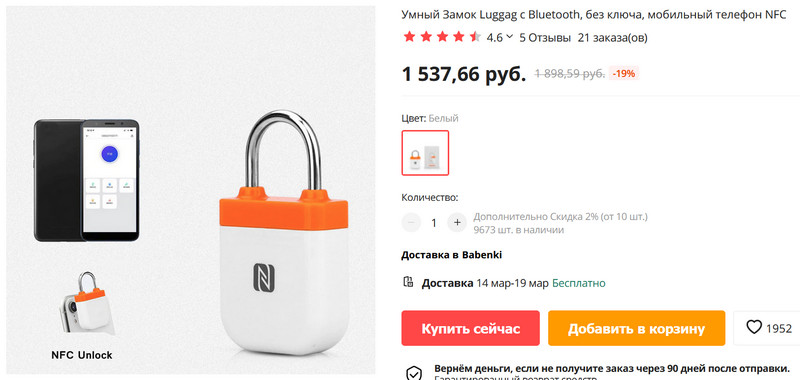This screenshot has height=380, width=800.
Task: Decrease quantity with minus button
Action: point(411,222)
